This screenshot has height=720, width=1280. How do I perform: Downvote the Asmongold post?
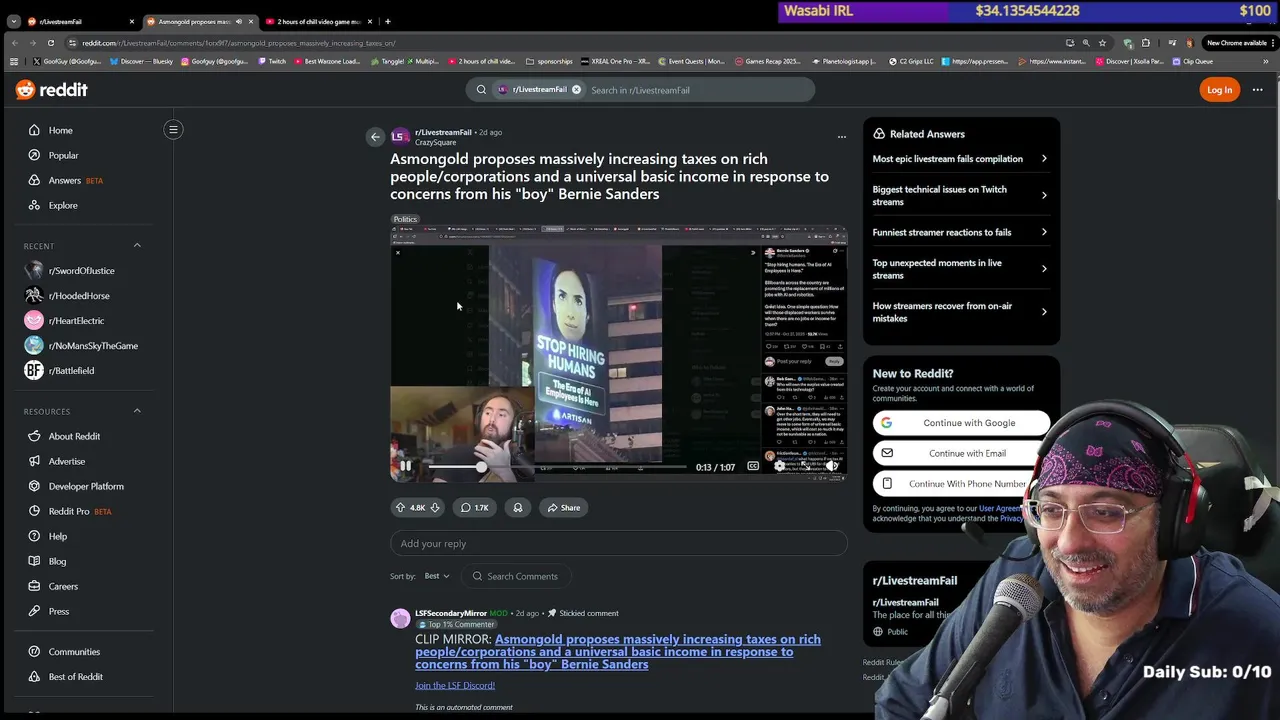(x=435, y=508)
